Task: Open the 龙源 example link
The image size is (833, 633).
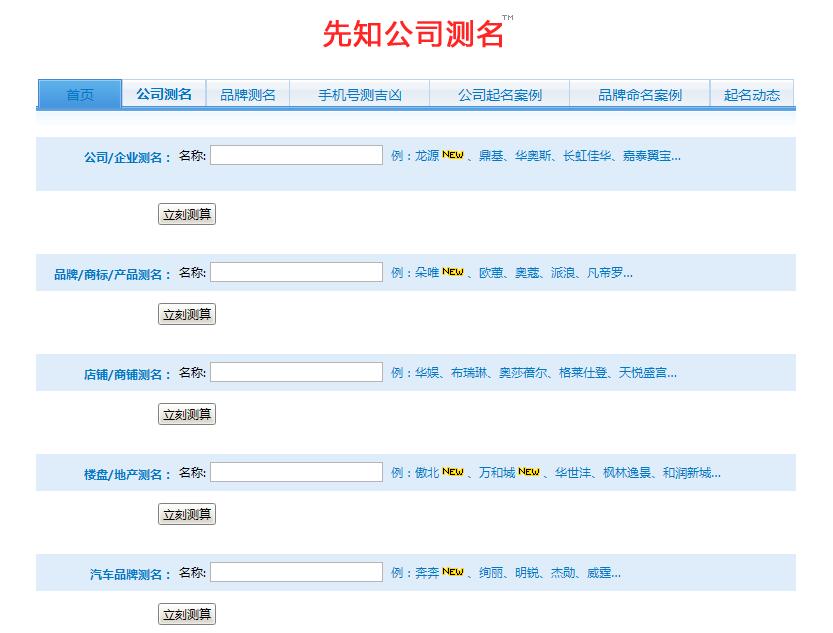Action: click(x=427, y=156)
